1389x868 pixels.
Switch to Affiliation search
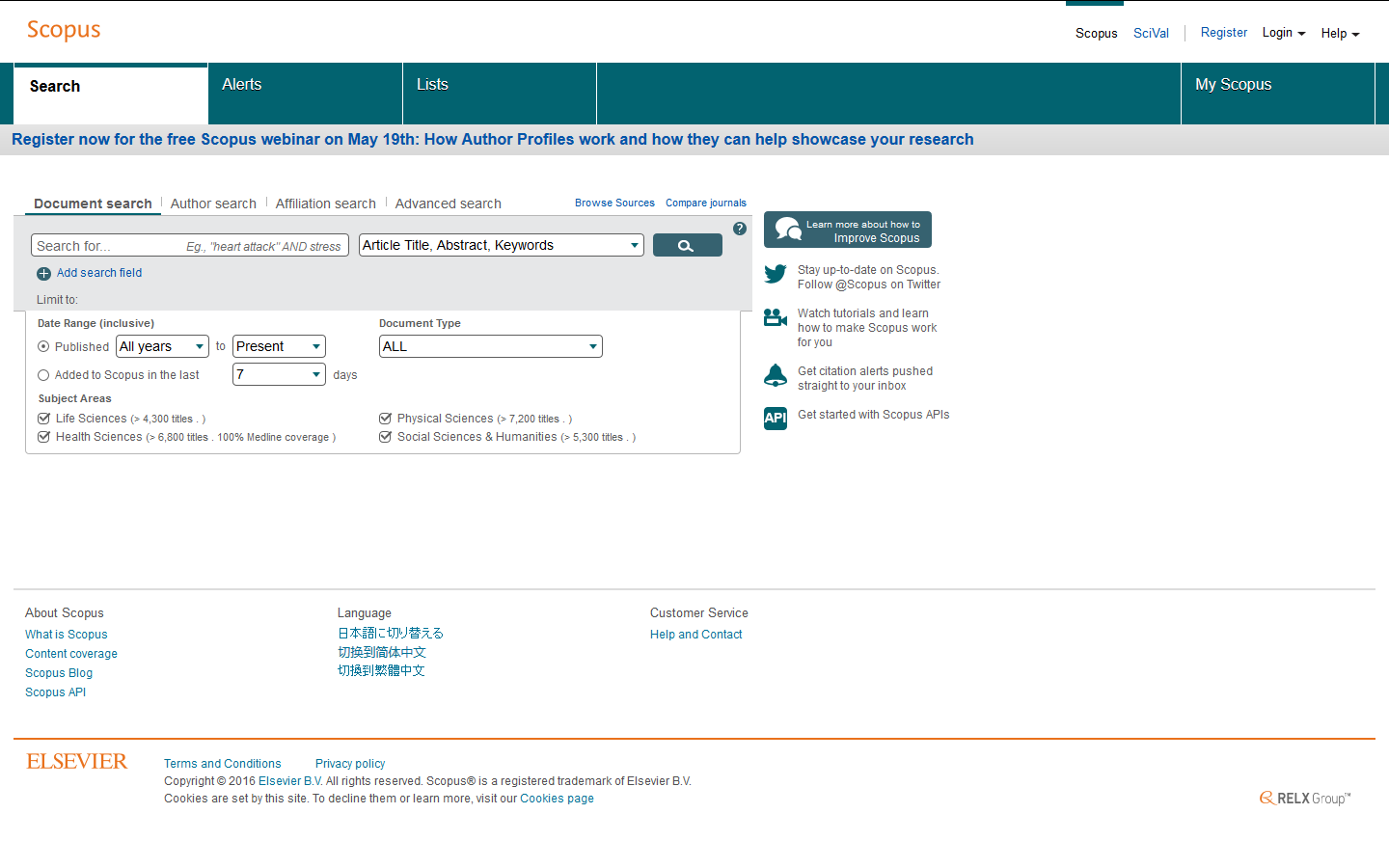(326, 203)
